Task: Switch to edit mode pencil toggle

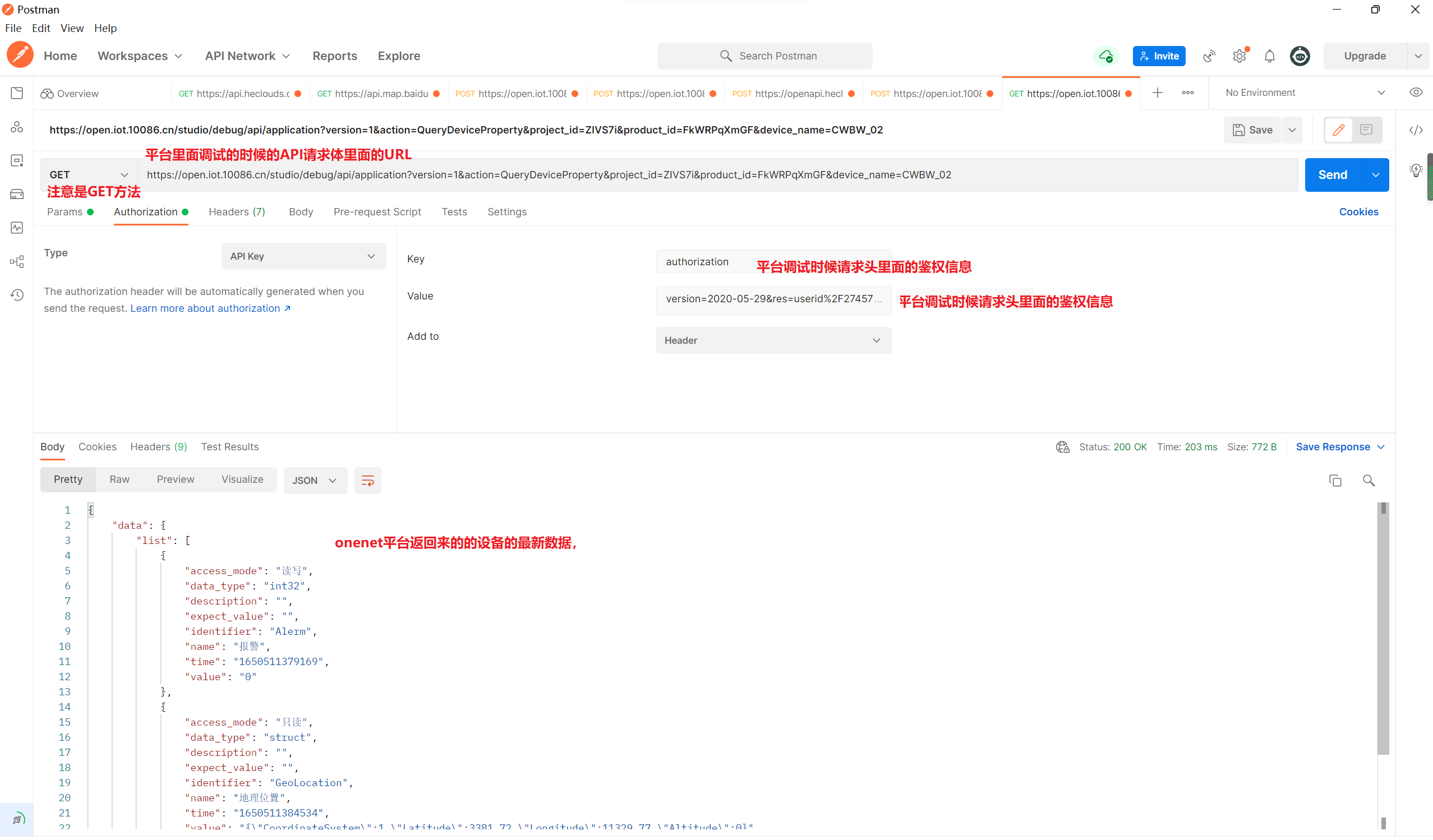Action: (x=1338, y=130)
